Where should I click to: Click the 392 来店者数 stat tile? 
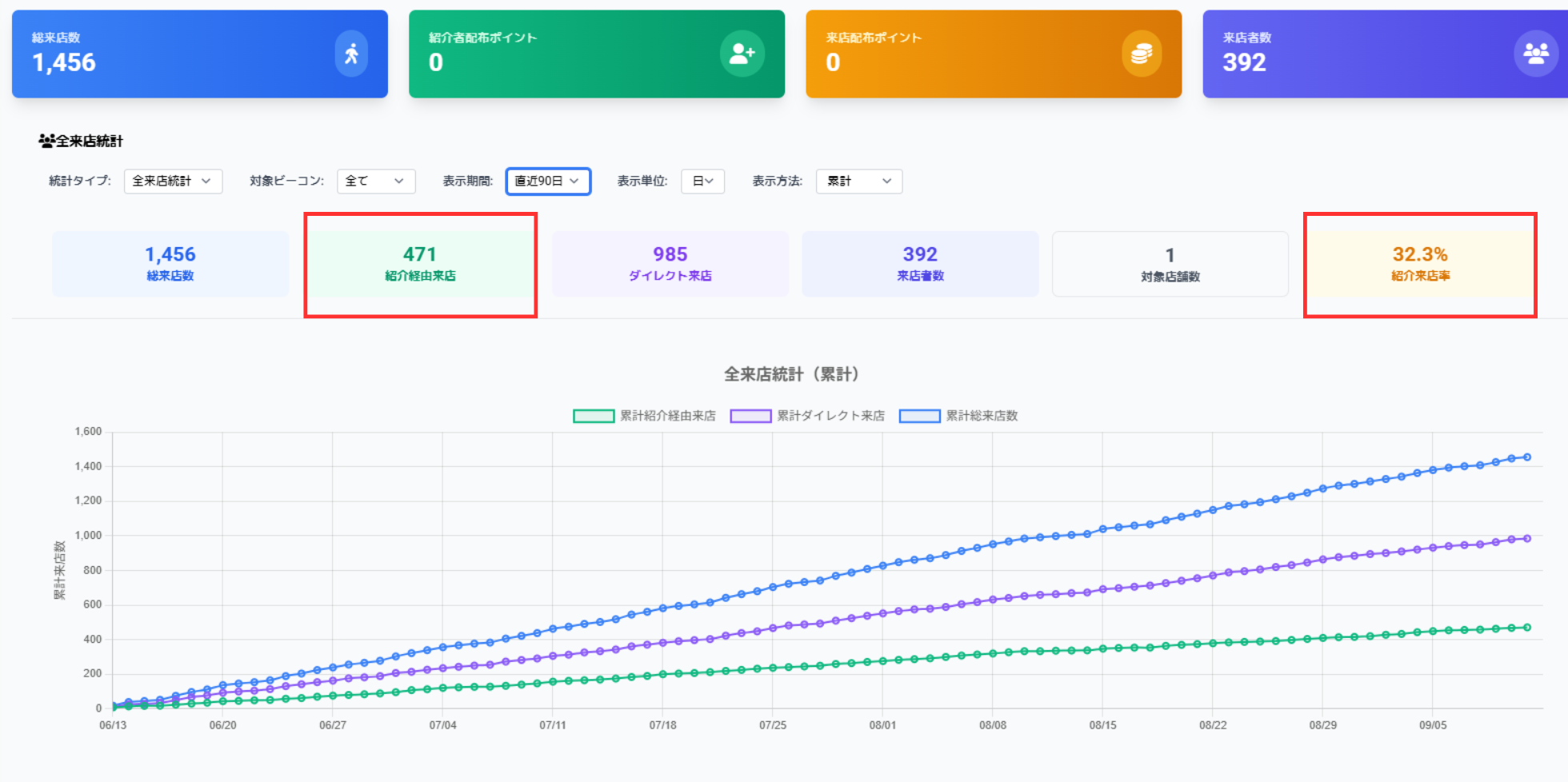point(920,264)
